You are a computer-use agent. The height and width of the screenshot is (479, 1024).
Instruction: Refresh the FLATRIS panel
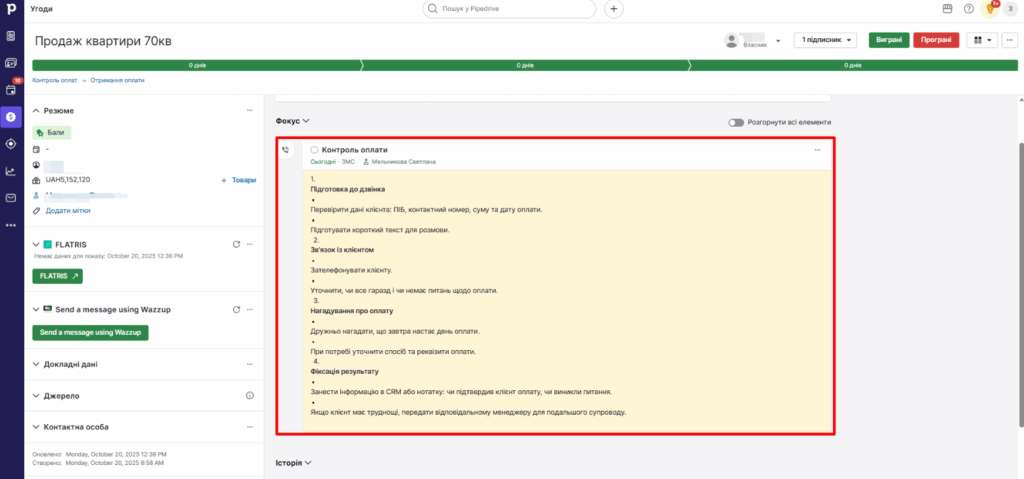click(236, 244)
